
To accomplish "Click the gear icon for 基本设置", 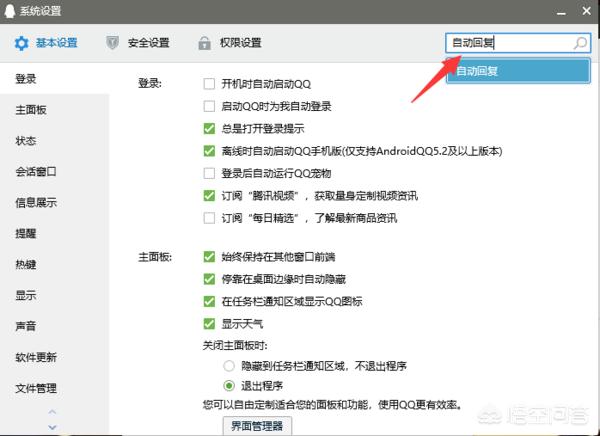I will click(21, 43).
